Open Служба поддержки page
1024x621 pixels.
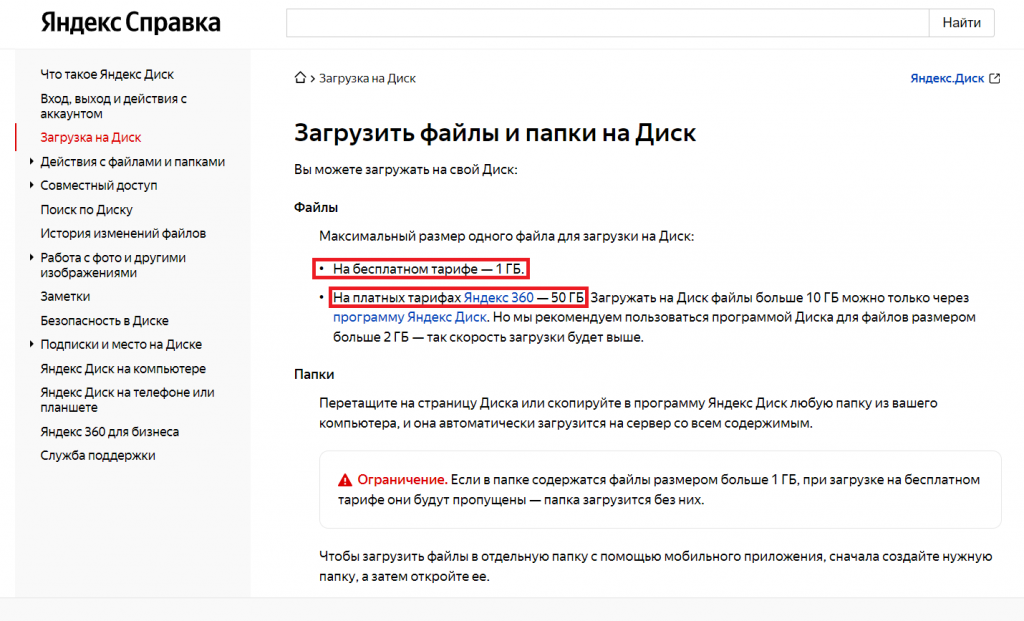[98, 455]
